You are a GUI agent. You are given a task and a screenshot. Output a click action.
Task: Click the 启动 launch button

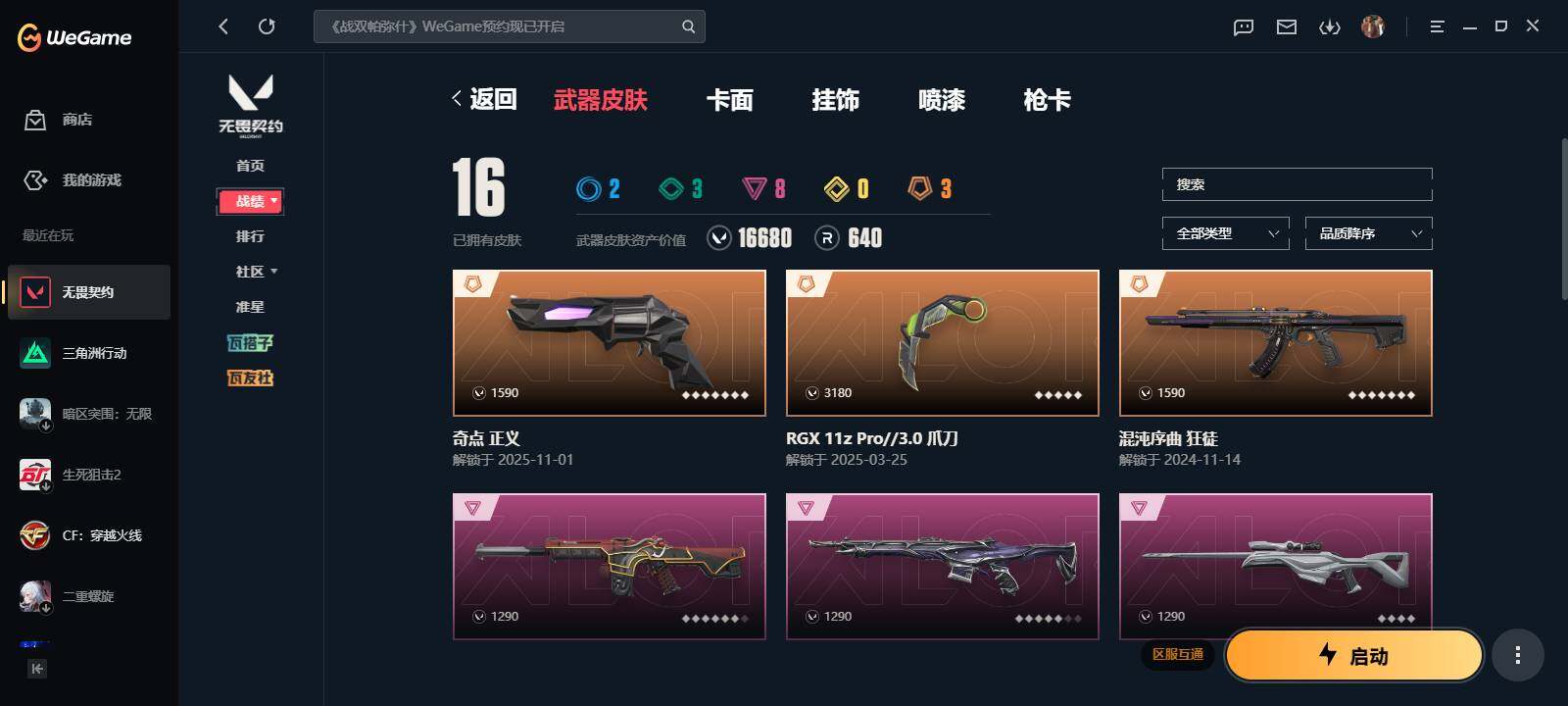coord(1354,655)
